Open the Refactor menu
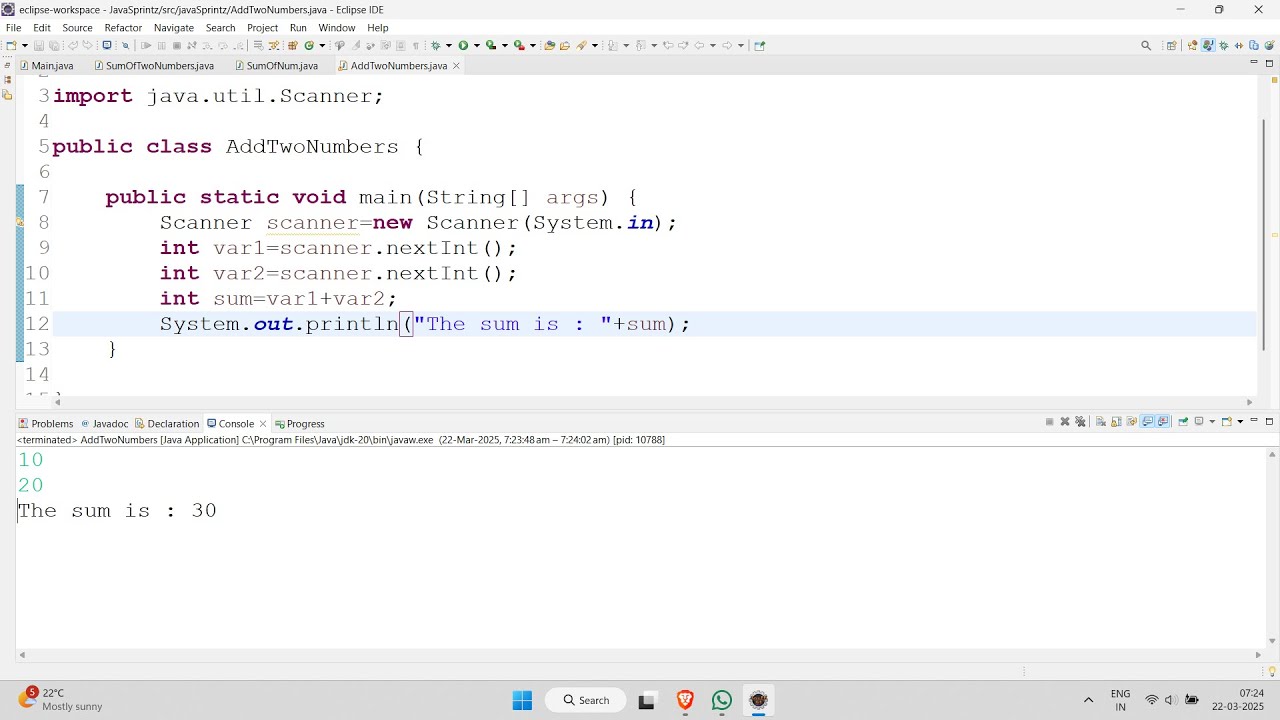Screen dimensions: 1280x720 coord(123,28)
